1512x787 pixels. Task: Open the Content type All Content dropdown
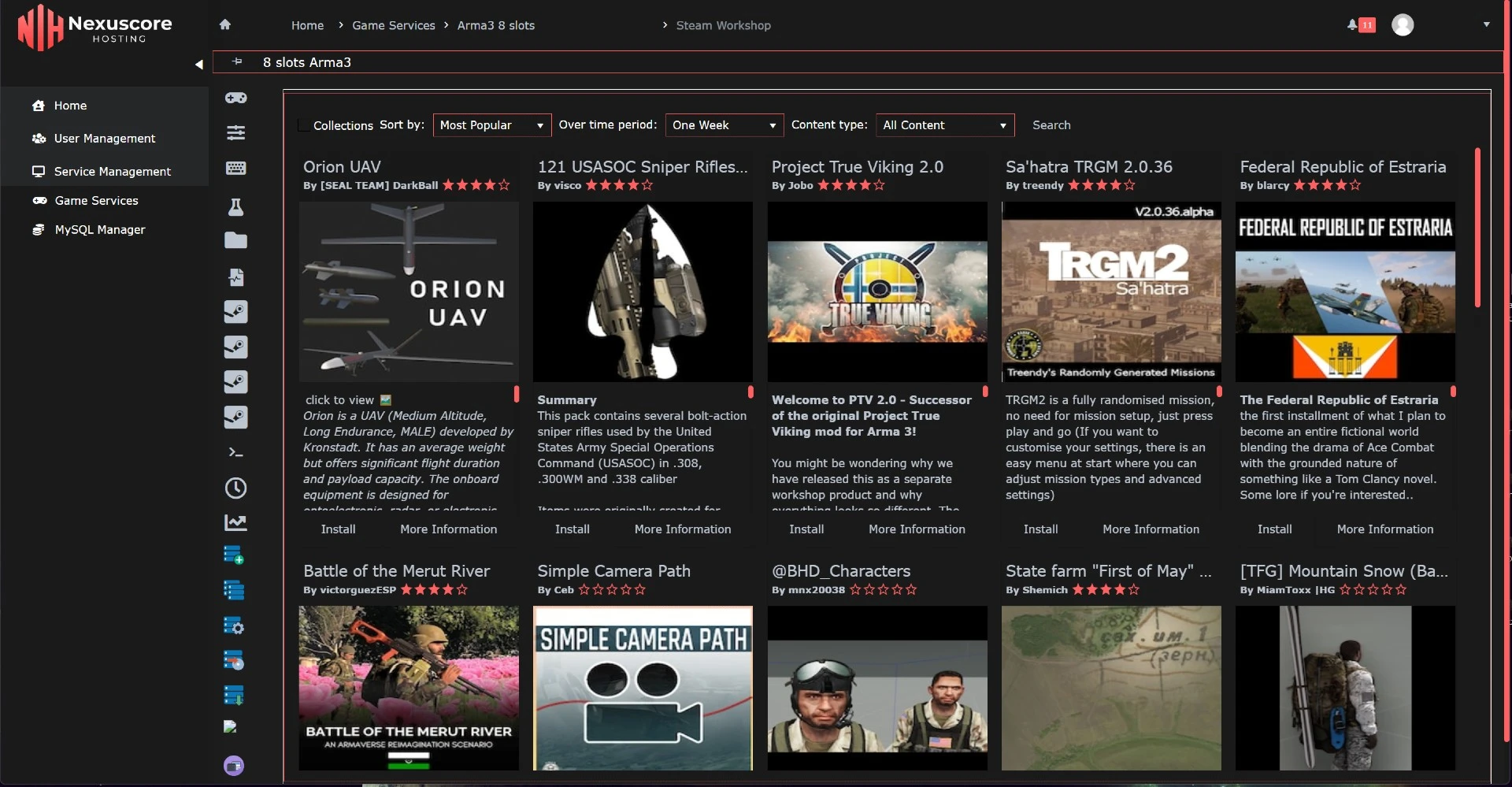coord(945,125)
